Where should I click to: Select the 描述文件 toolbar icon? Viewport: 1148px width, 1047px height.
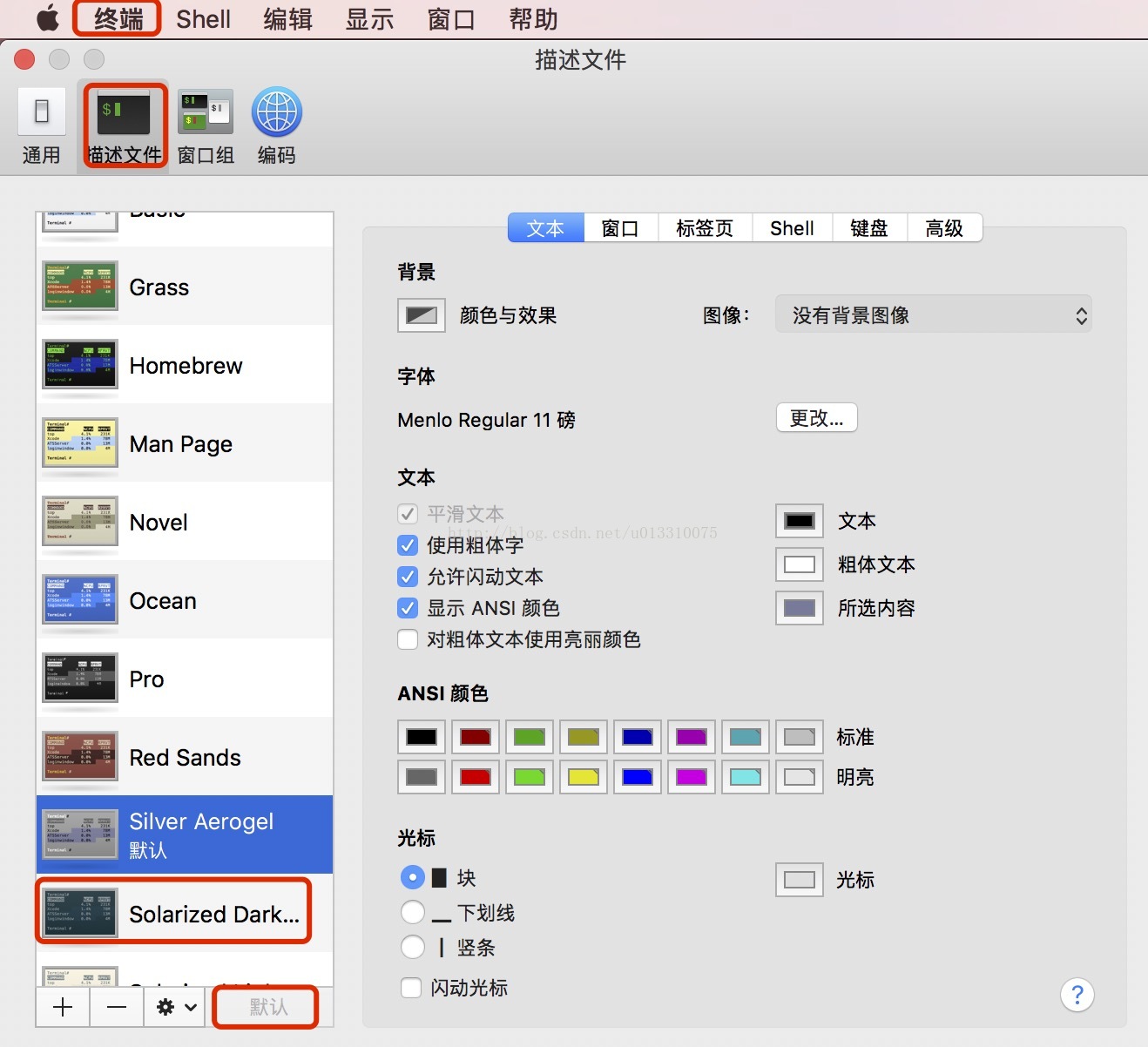coord(124,126)
